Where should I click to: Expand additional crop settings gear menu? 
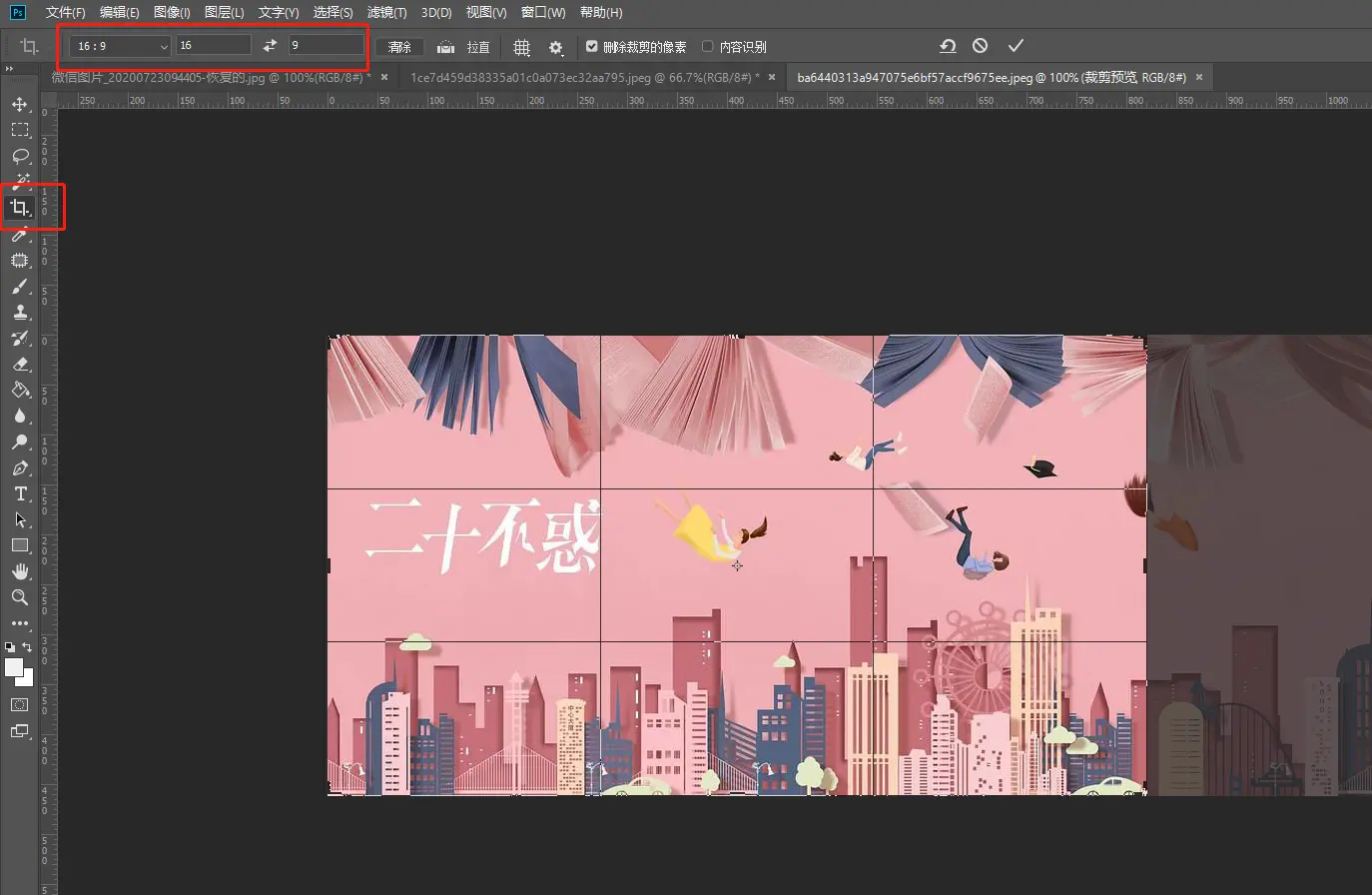click(x=556, y=47)
